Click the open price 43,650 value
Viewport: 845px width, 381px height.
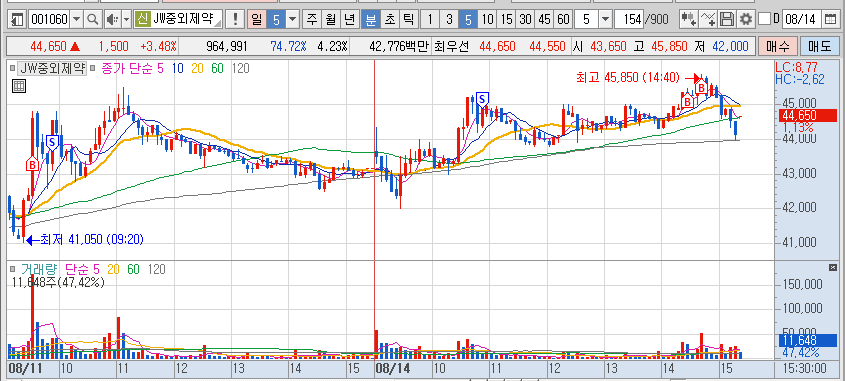click(x=607, y=46)
